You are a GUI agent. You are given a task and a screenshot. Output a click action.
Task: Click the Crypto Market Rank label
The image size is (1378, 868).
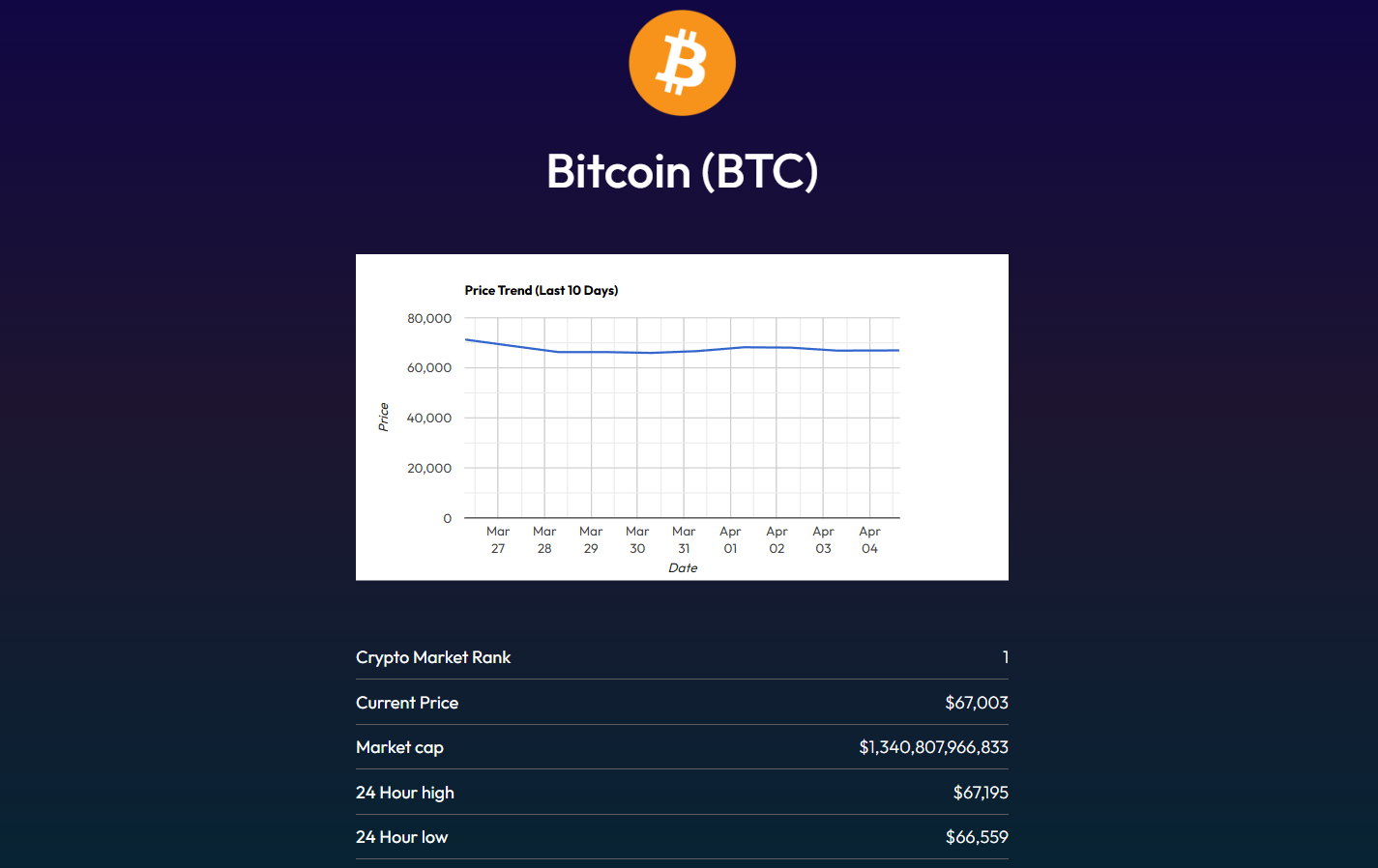point(433,657)
